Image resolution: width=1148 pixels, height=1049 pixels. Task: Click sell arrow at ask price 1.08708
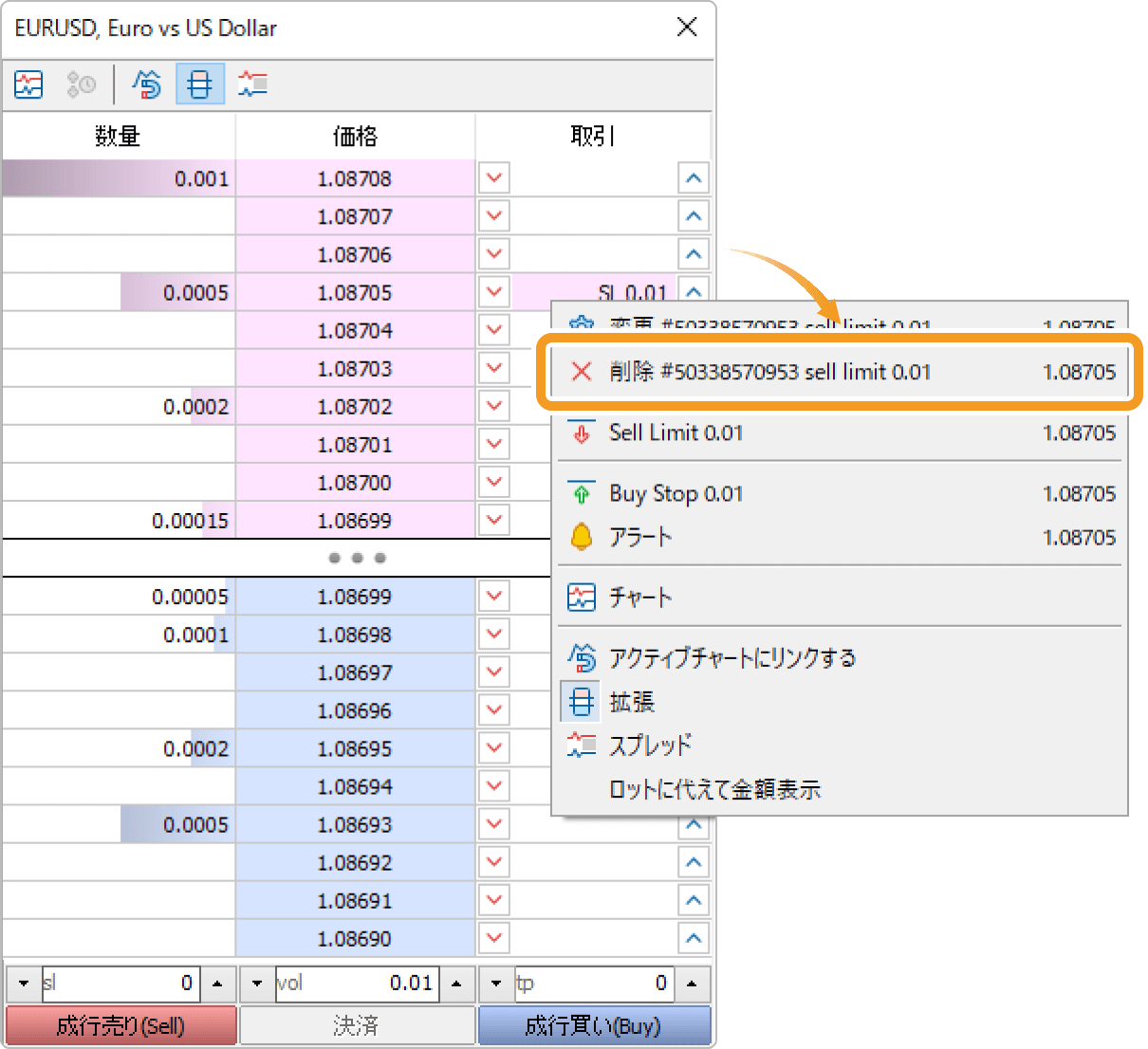[494, 178]
